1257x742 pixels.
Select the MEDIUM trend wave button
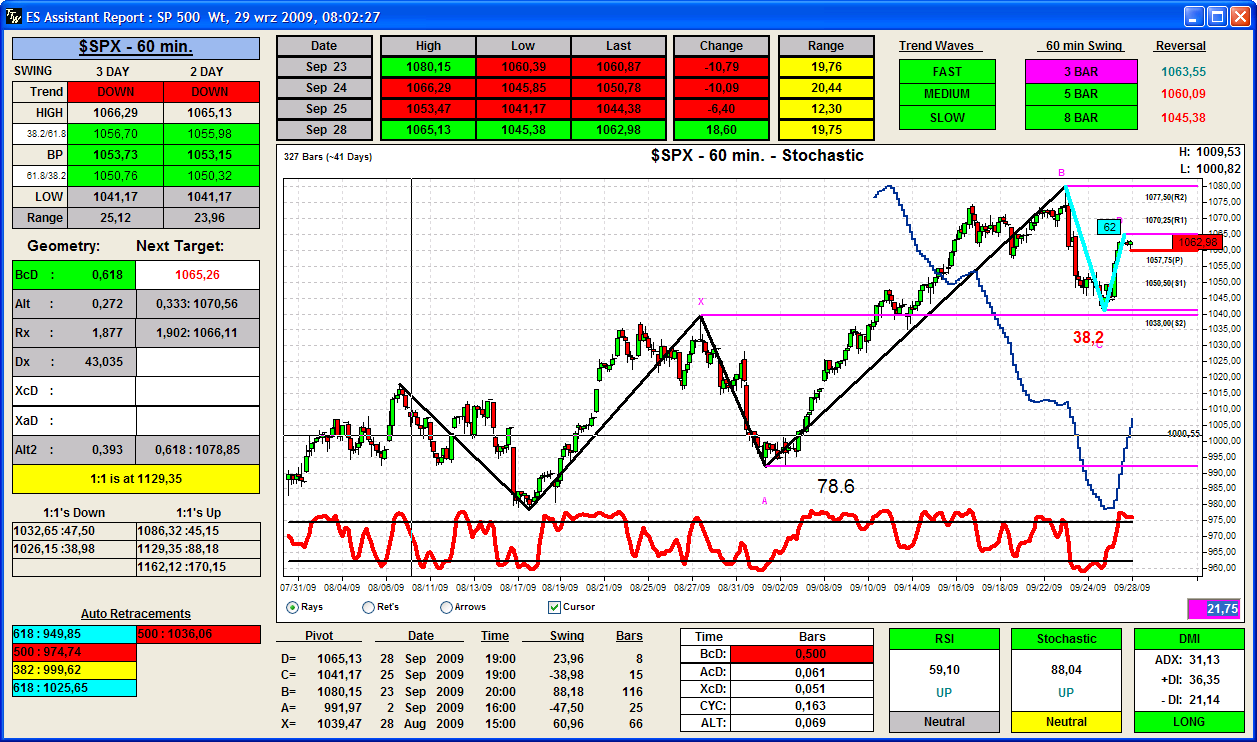947,94
